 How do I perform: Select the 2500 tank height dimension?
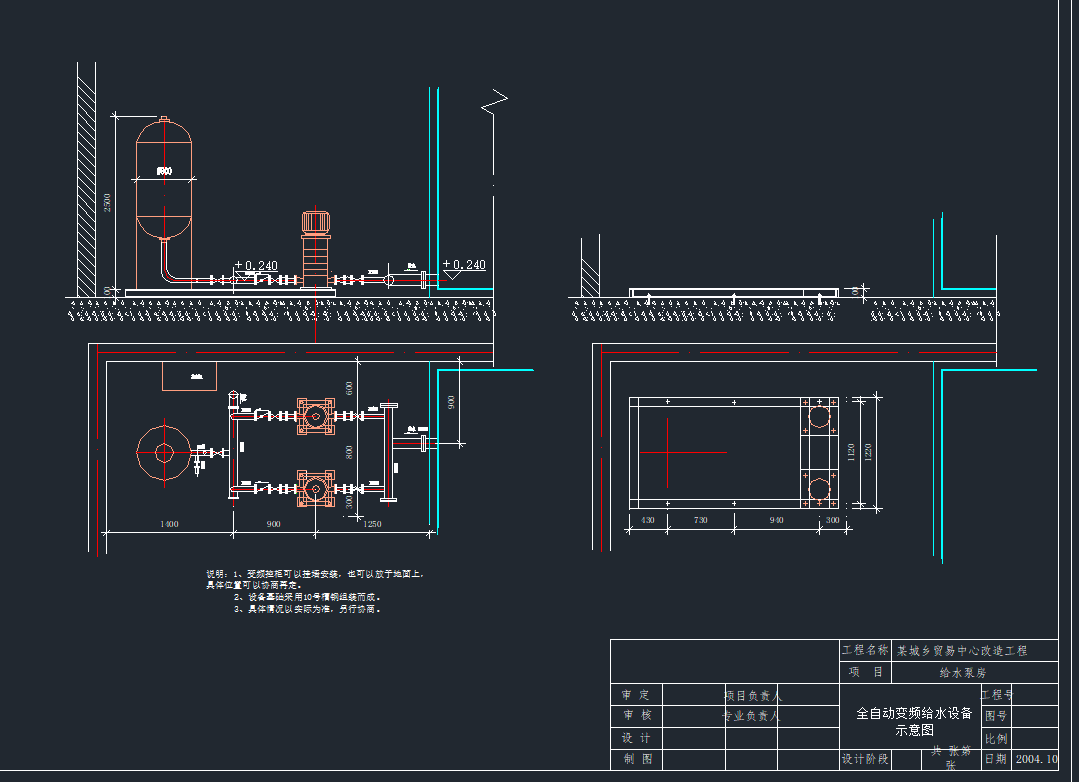108,202
